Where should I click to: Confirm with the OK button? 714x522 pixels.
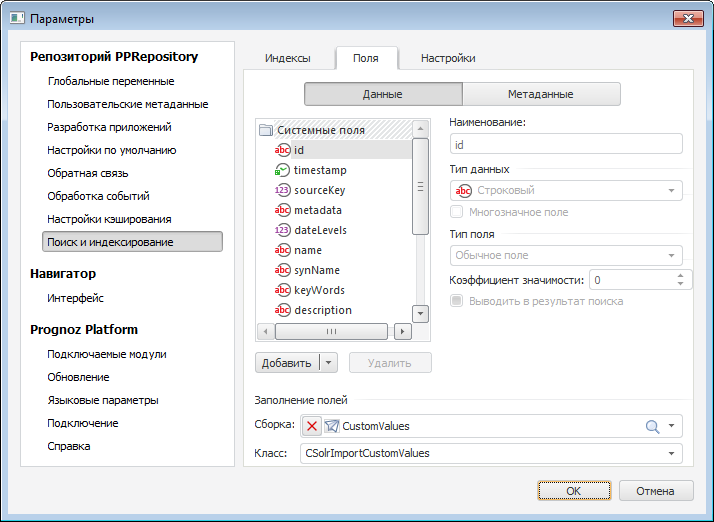574,491
